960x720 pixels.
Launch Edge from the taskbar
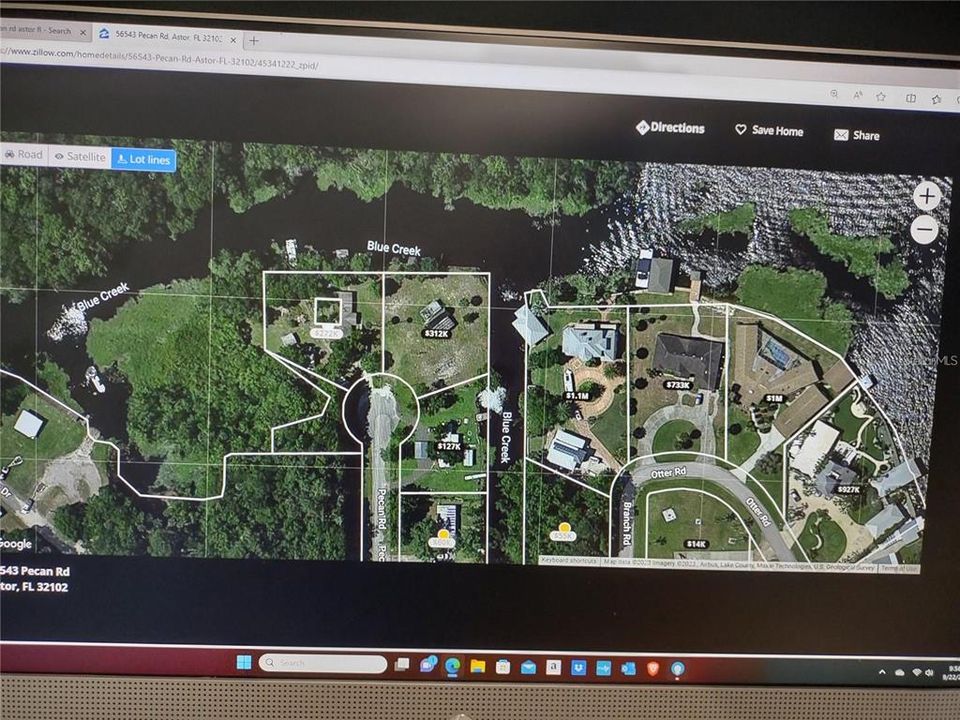point(451,664)
